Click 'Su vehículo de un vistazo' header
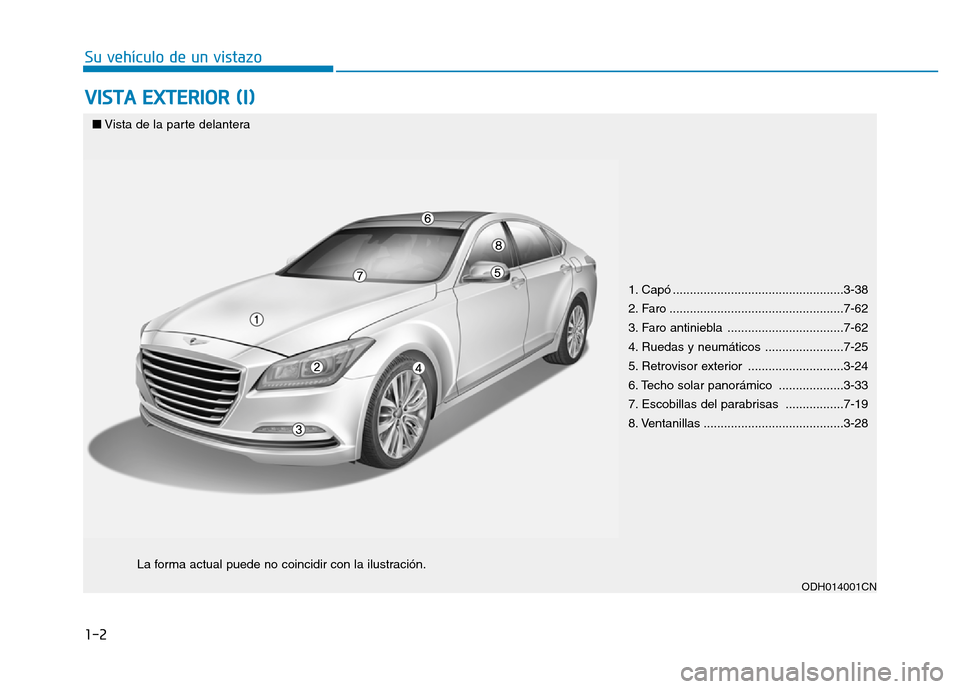Screen dimensions: 960x689 [x=173, y=57]
